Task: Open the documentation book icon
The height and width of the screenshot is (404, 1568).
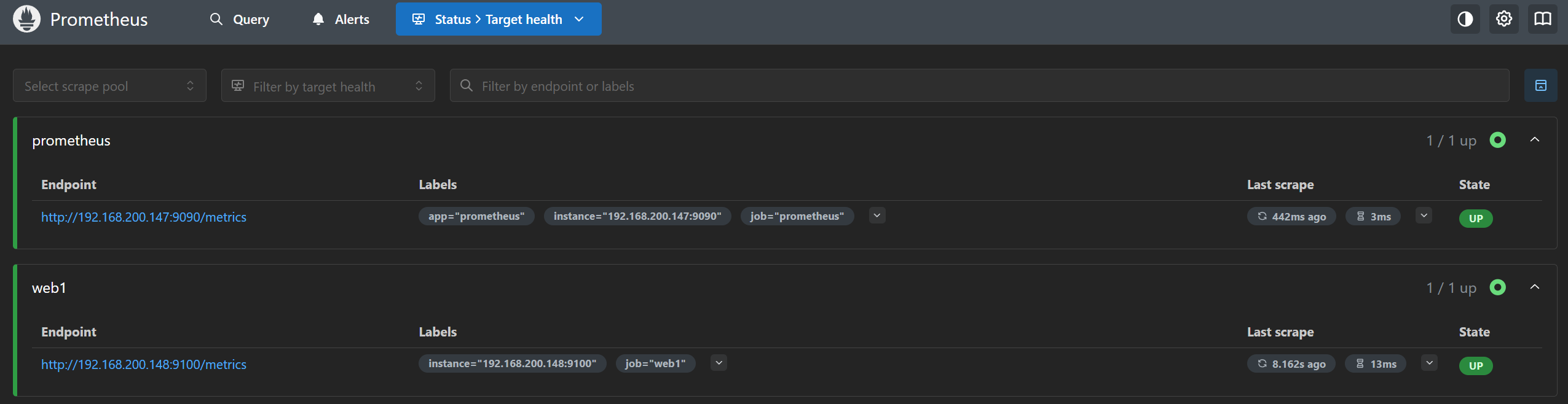Action: [1543, 19]
